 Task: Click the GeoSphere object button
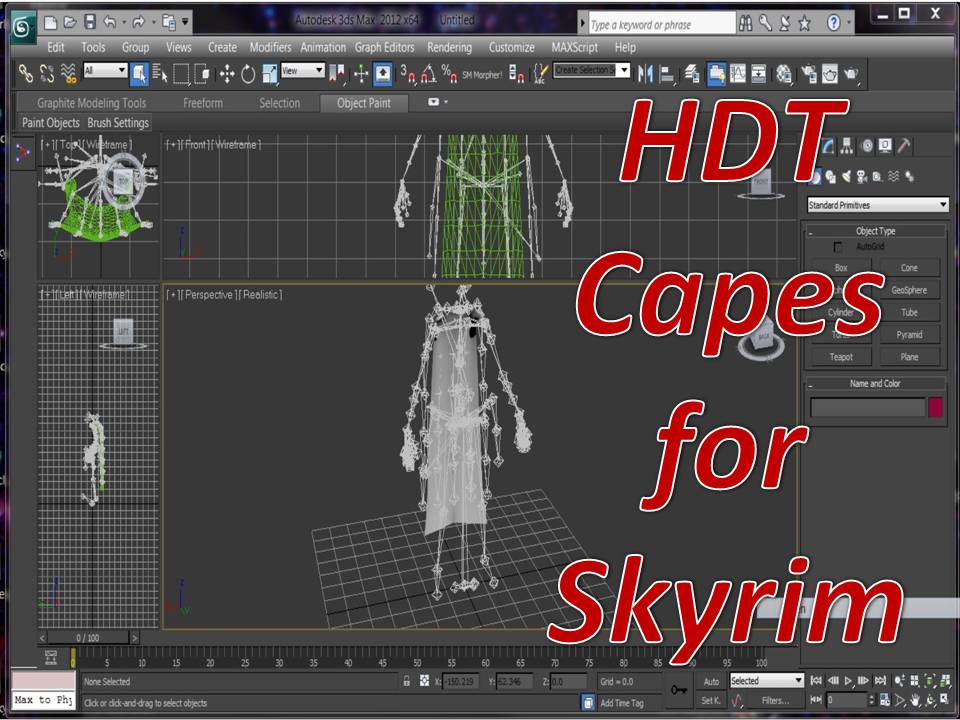(908, 290)
